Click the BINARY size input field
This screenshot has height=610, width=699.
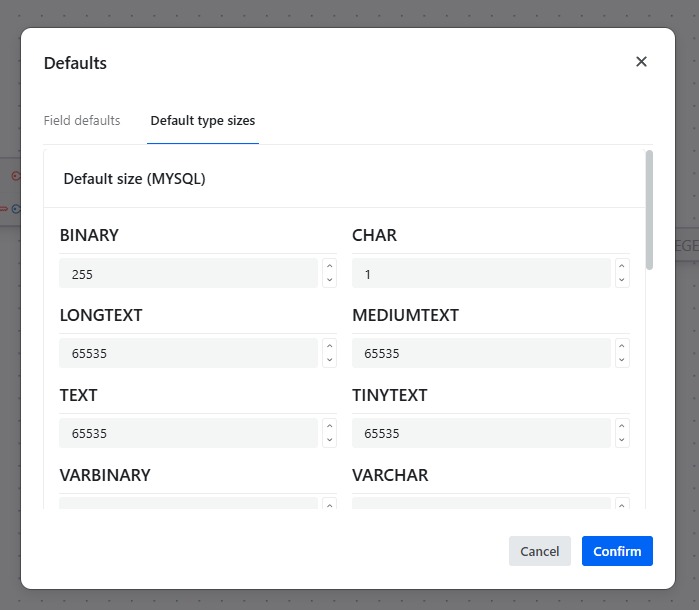(188, 273)
